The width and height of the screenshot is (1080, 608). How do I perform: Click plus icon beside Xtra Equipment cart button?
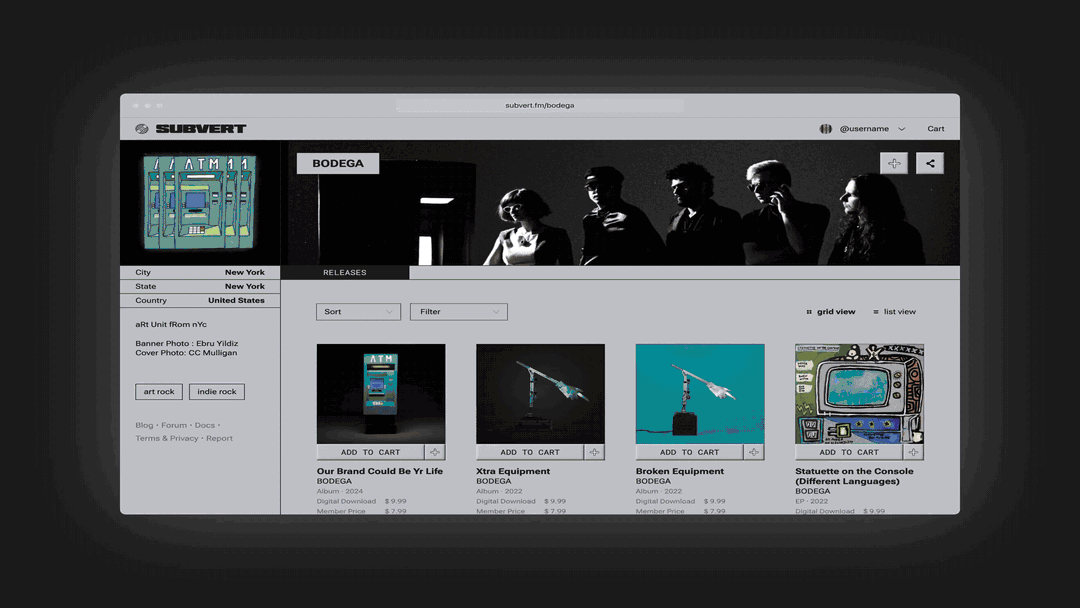594,452
